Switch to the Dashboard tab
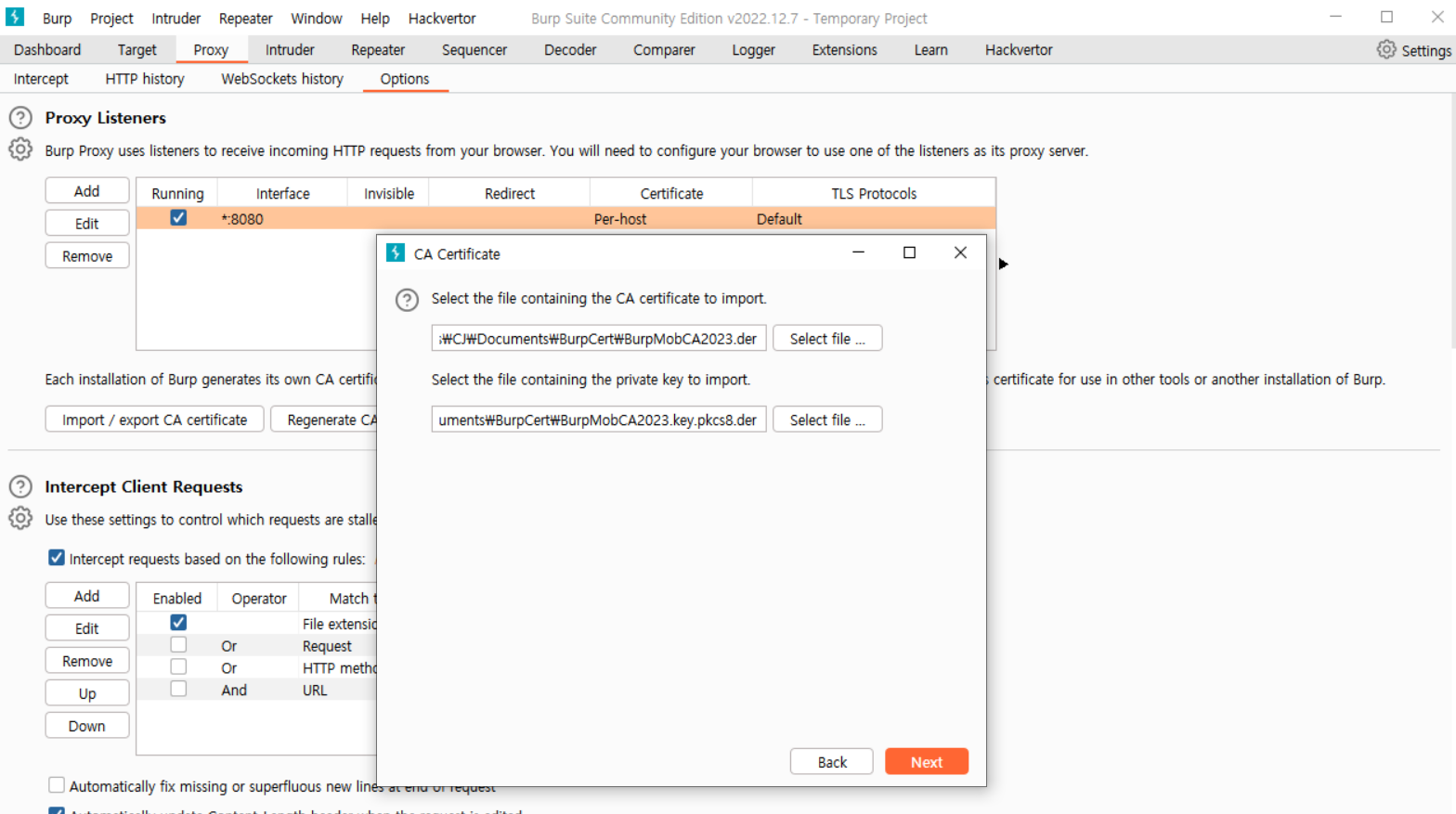This screenshot has height=814, width=1456. click(x=47, y=50)
